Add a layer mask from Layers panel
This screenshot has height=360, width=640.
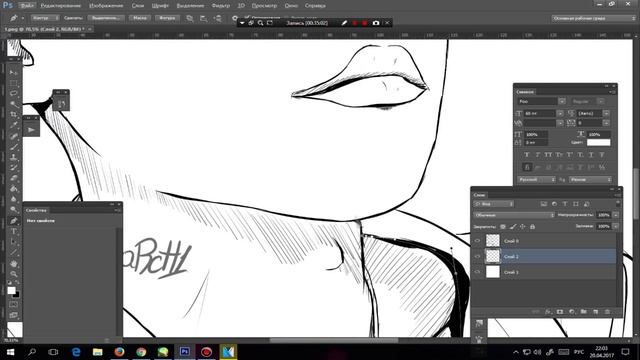click(x=560, y=312)
